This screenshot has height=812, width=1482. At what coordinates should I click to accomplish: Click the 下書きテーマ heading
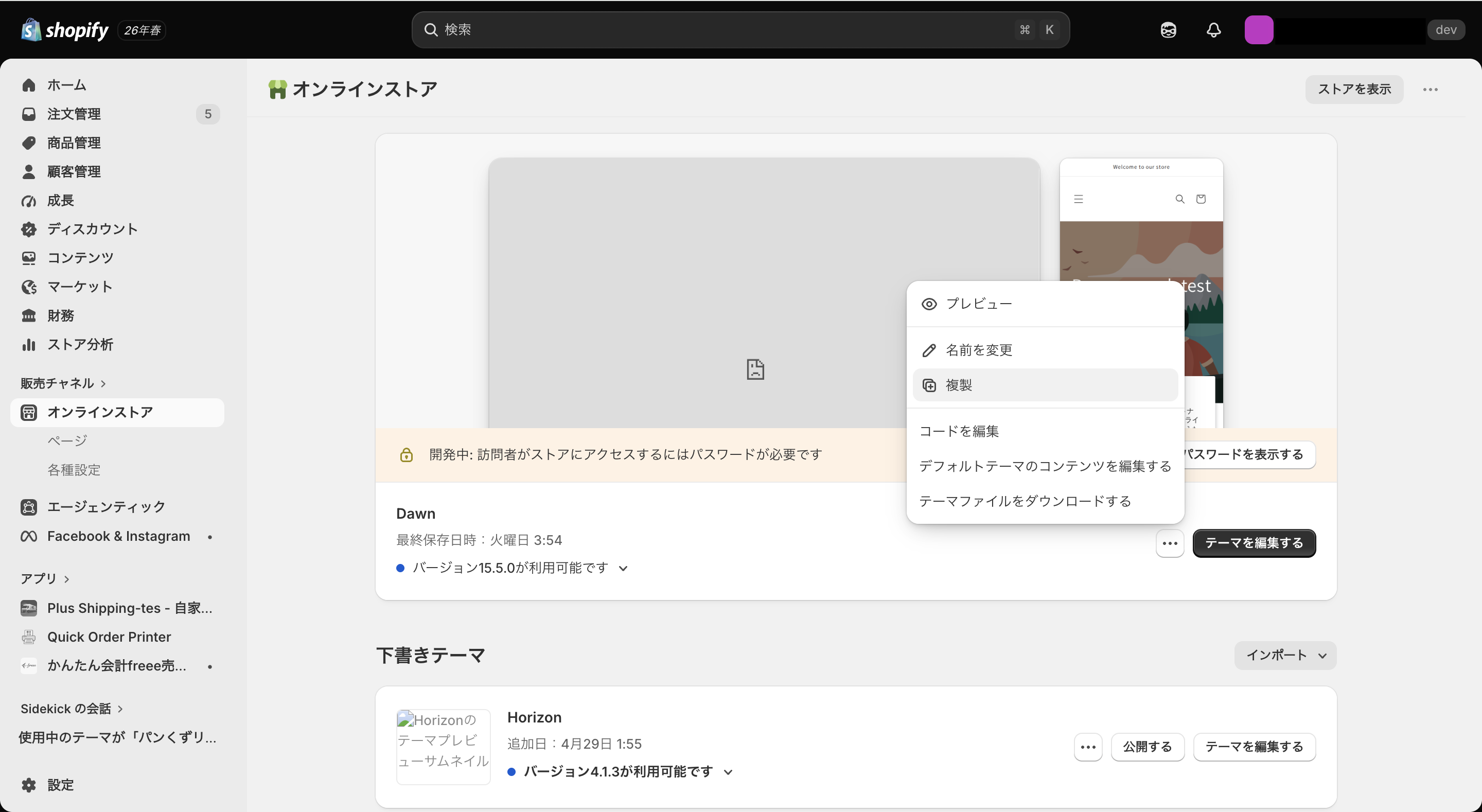coord(430,656)
